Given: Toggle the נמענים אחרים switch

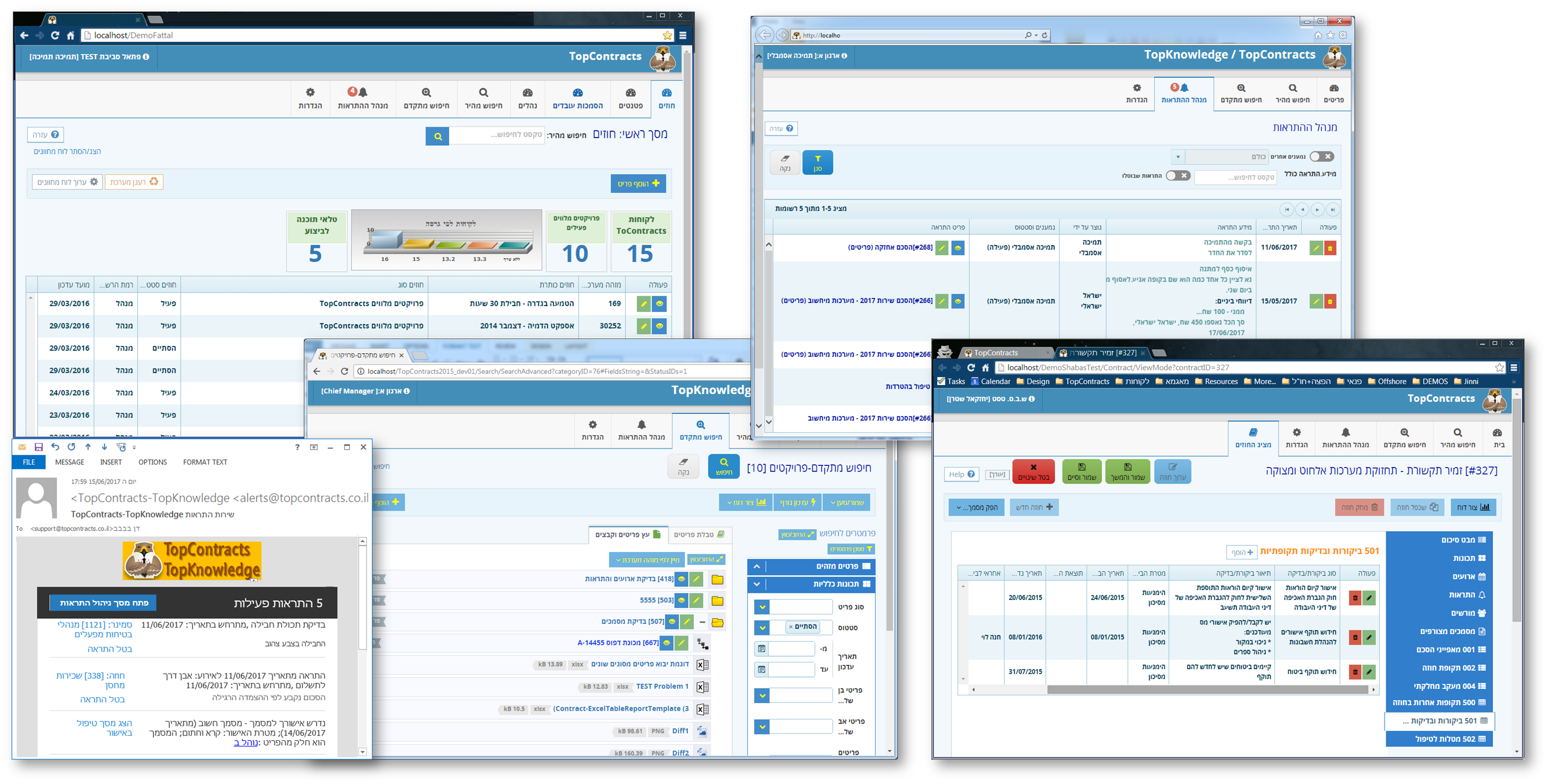Looking at the screenshot, I should [1322, 156].
